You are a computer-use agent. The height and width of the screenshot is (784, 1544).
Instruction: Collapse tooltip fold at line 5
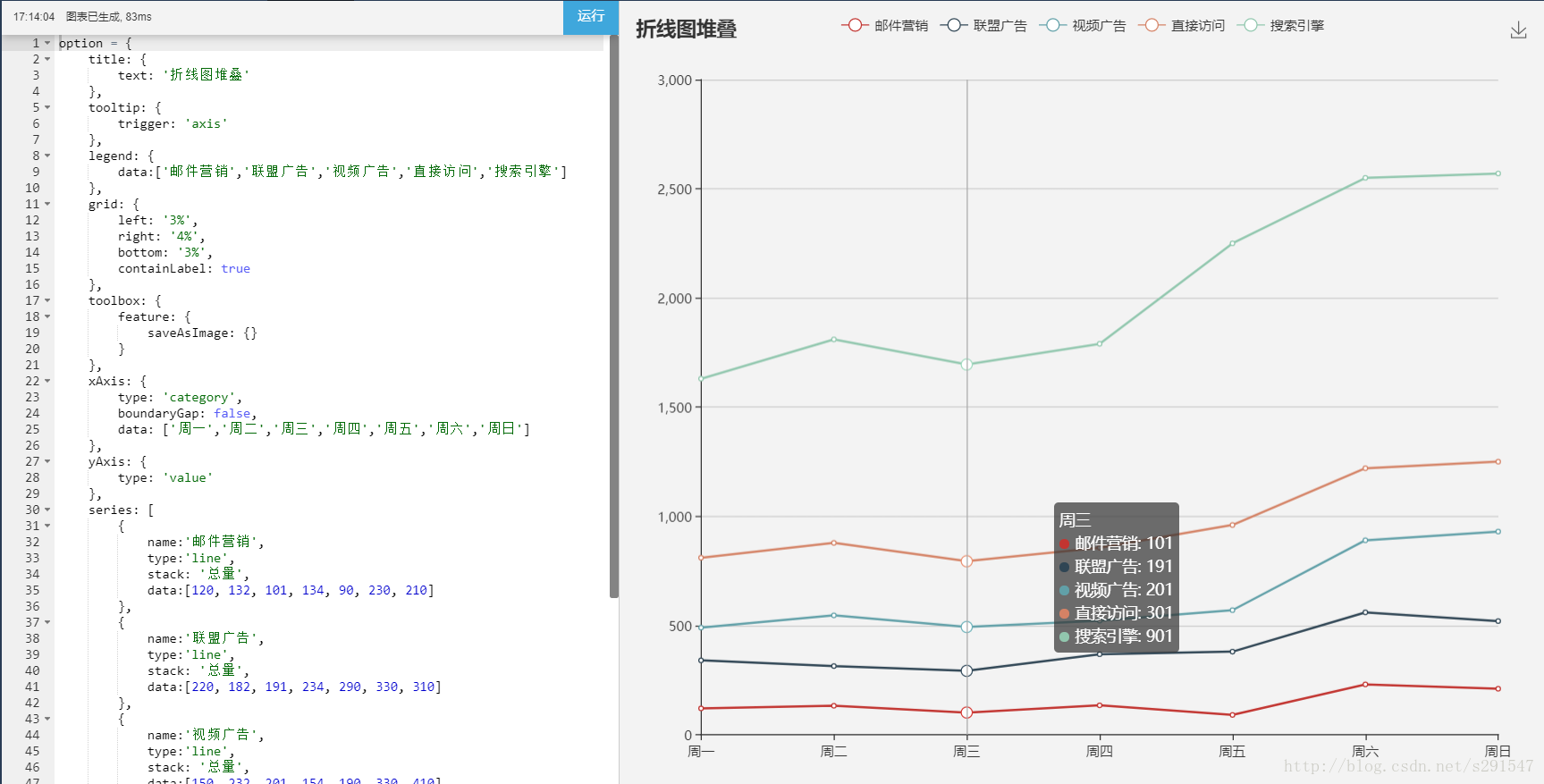47,107
